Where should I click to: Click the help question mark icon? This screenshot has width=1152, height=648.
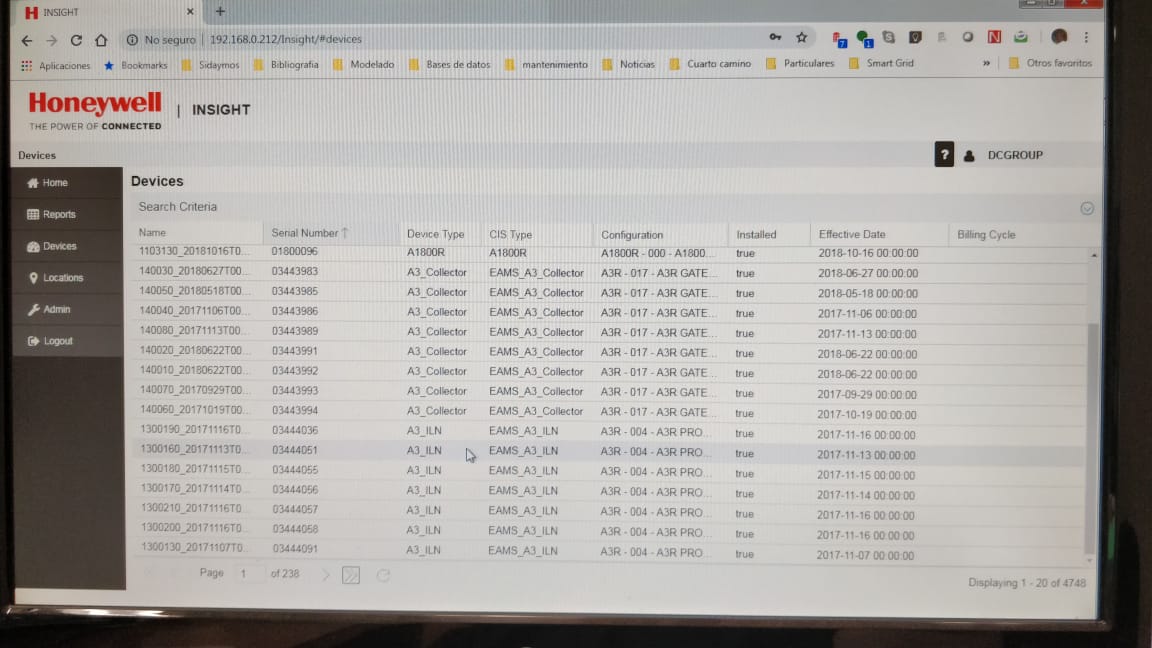(944, 154)
